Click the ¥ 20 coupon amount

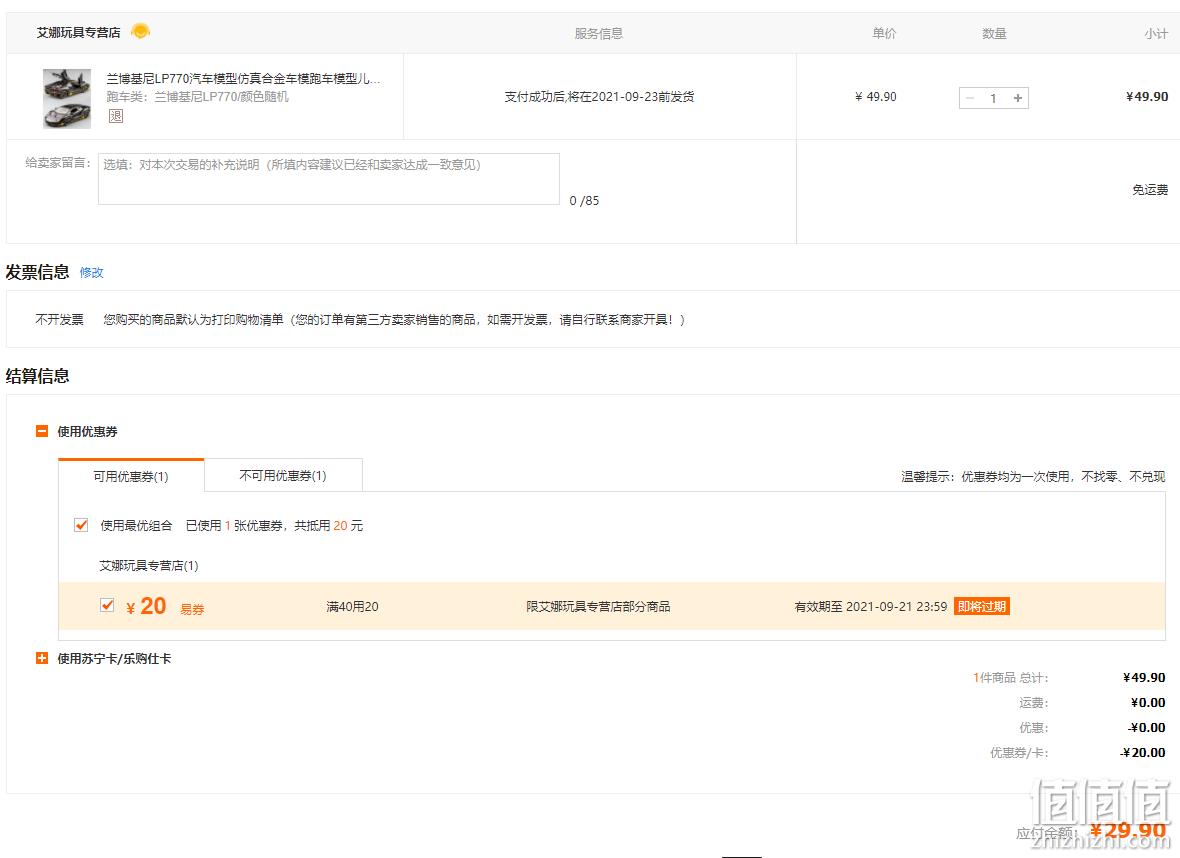[146, 606]
